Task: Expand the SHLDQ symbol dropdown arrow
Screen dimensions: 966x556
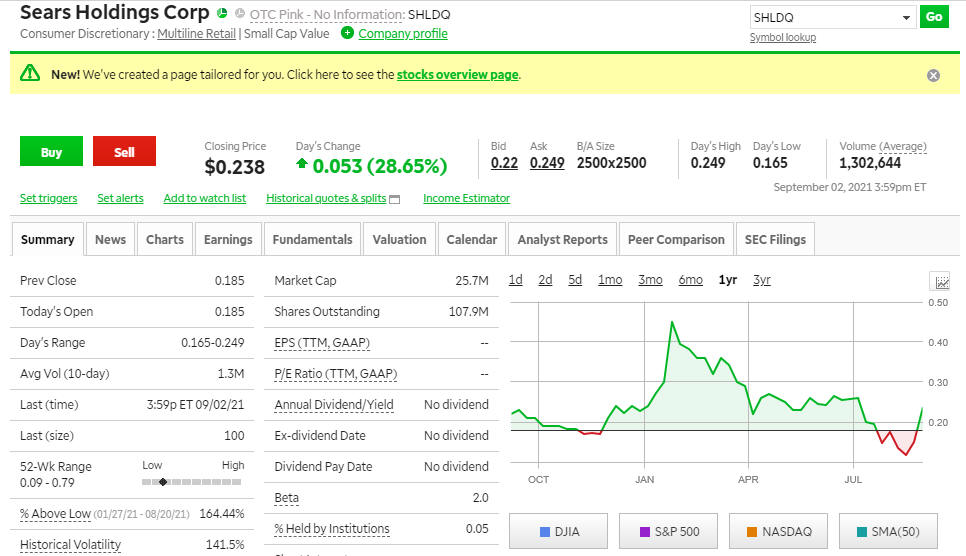Action: [x=906, y=18]
